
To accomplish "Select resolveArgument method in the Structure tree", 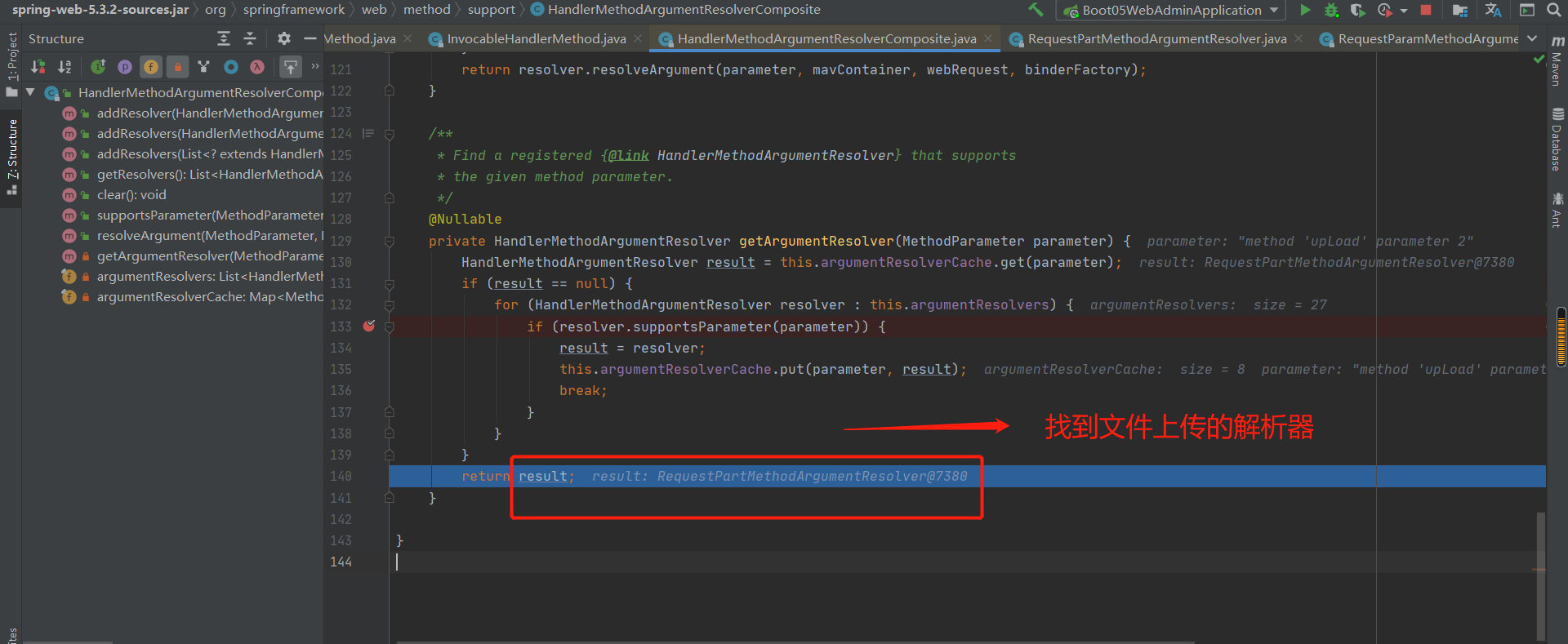I will [210, 235].
